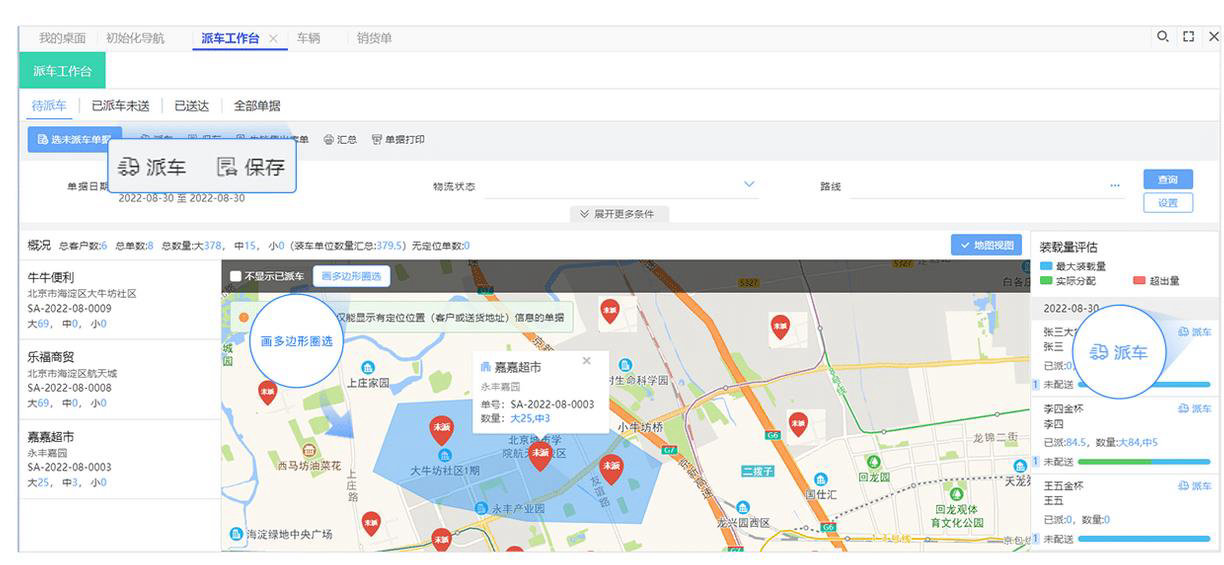Toggle the 不显示已派车 checkbox

pos(235,277)
